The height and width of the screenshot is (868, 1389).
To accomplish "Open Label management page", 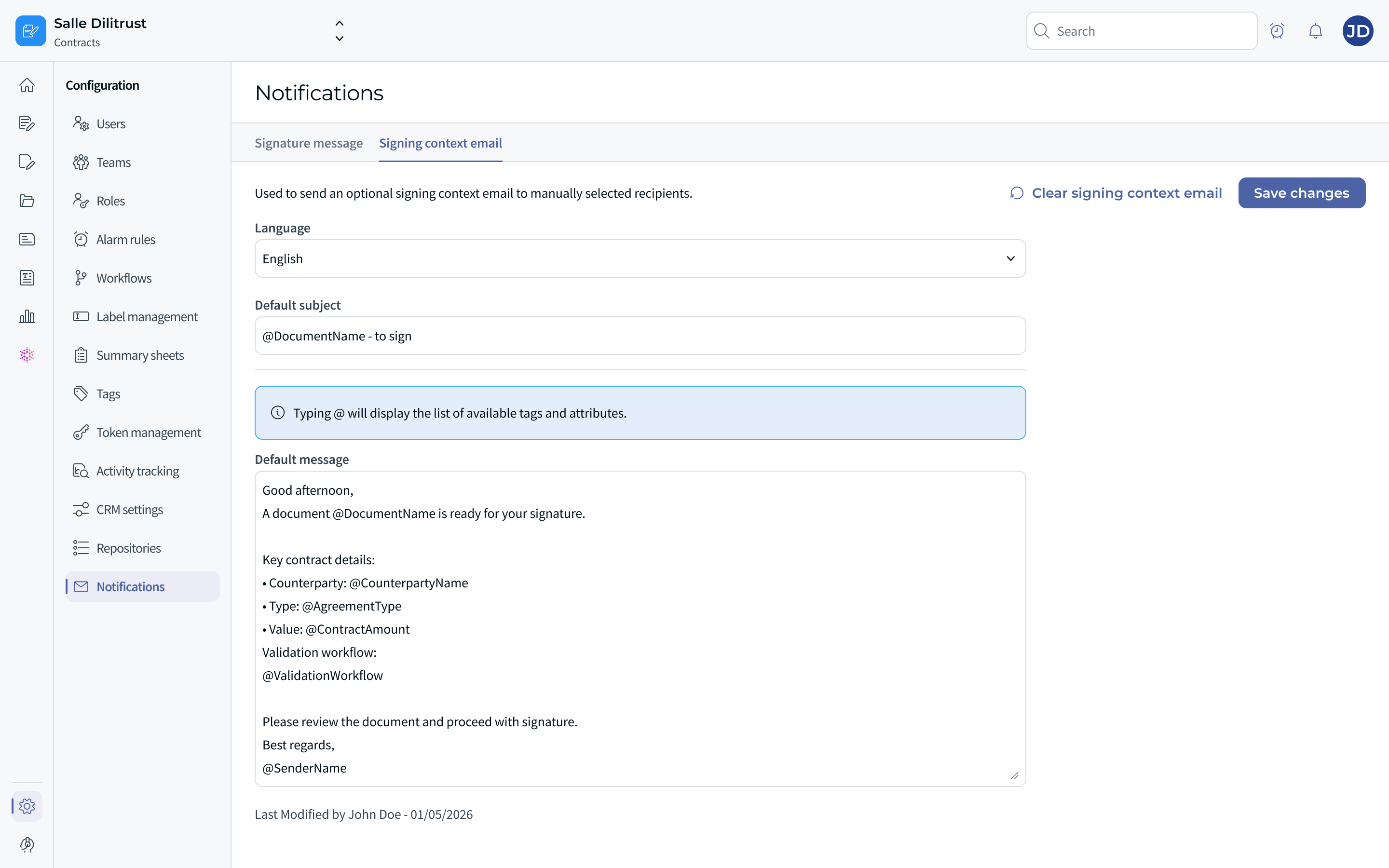I will coord(142,316).
